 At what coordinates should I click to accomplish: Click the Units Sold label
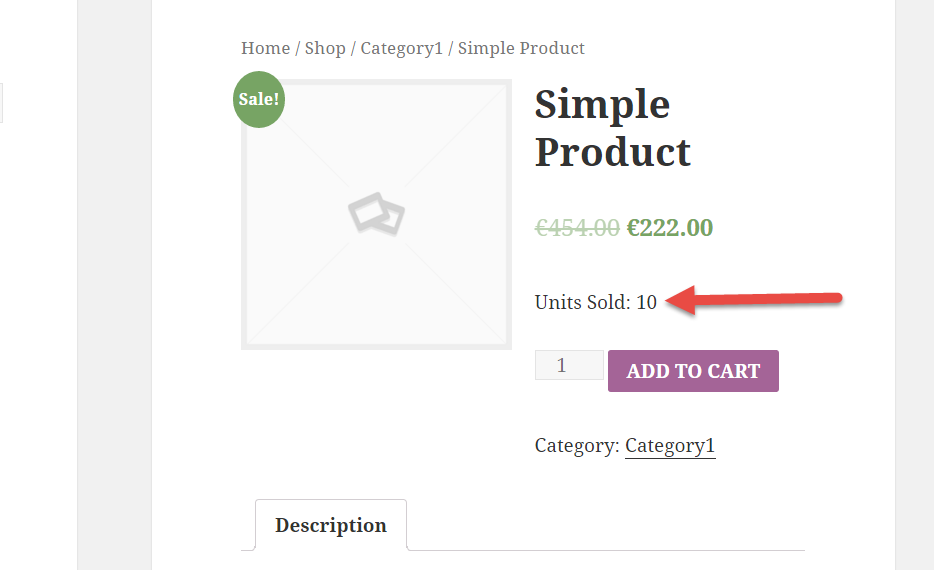click(x=582, y=302)
